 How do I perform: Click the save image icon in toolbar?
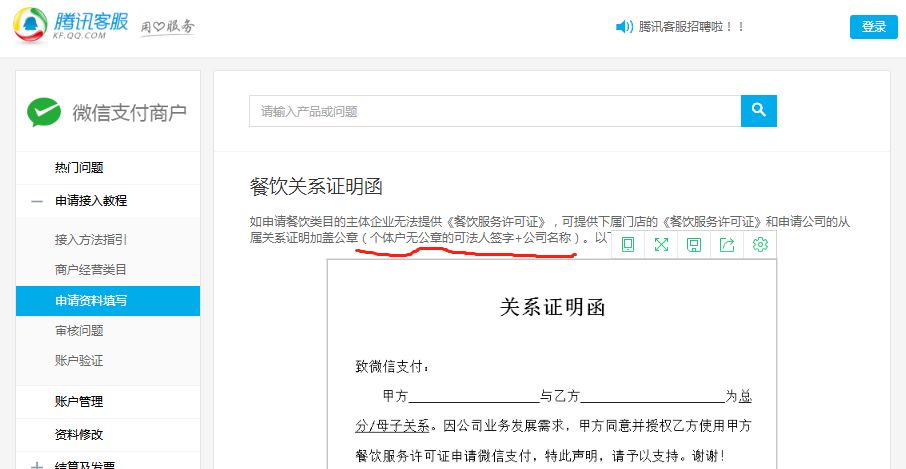[694, 245]
